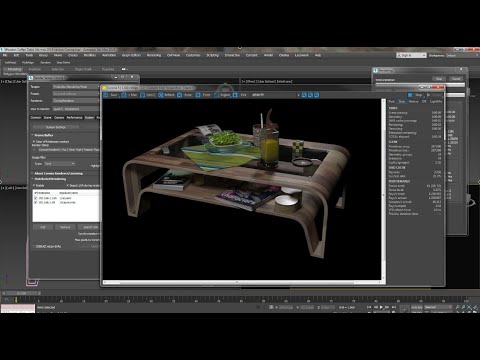The height and width of the screenshot is (360, 480).
Task: Switch to the Performance tab in Render Setup
Action: 74,118
